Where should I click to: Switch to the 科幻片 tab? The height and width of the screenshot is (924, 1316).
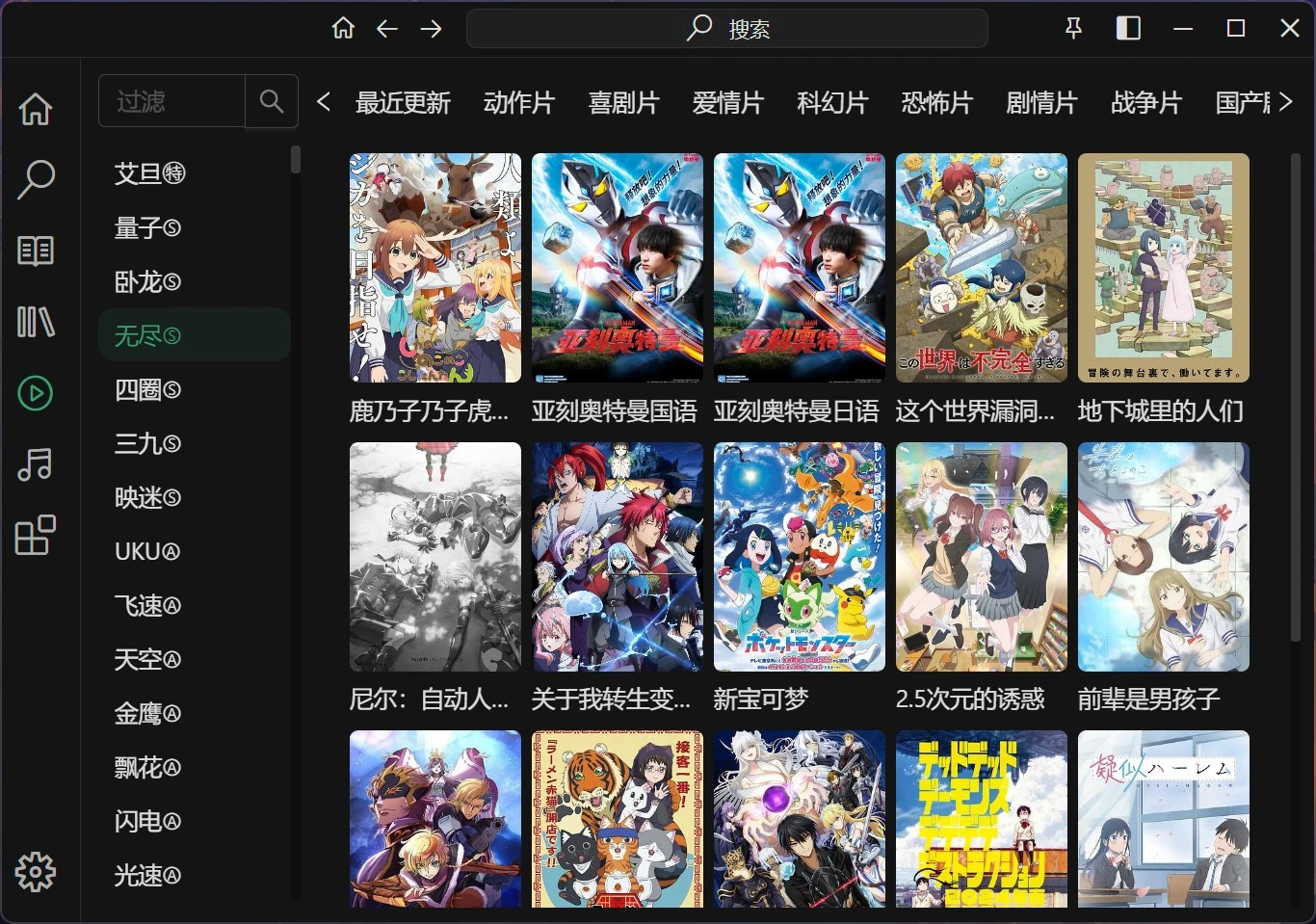[832, 103]
